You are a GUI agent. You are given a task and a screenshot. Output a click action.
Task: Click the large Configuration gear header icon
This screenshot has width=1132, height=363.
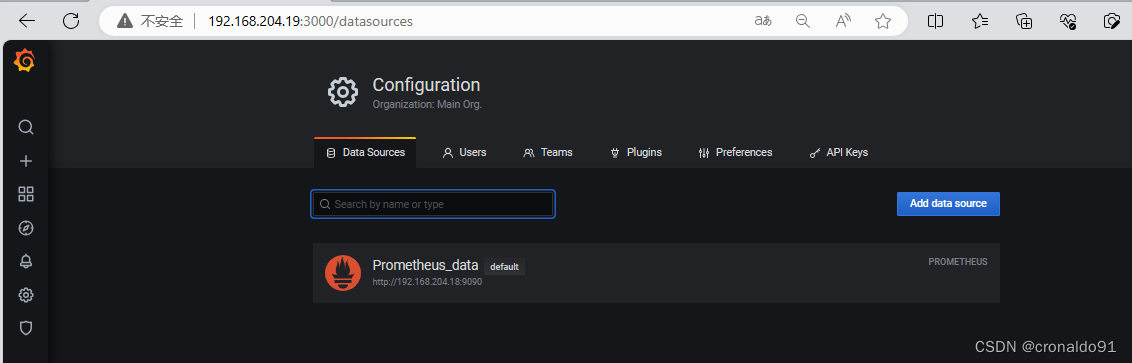pos(343,92)
